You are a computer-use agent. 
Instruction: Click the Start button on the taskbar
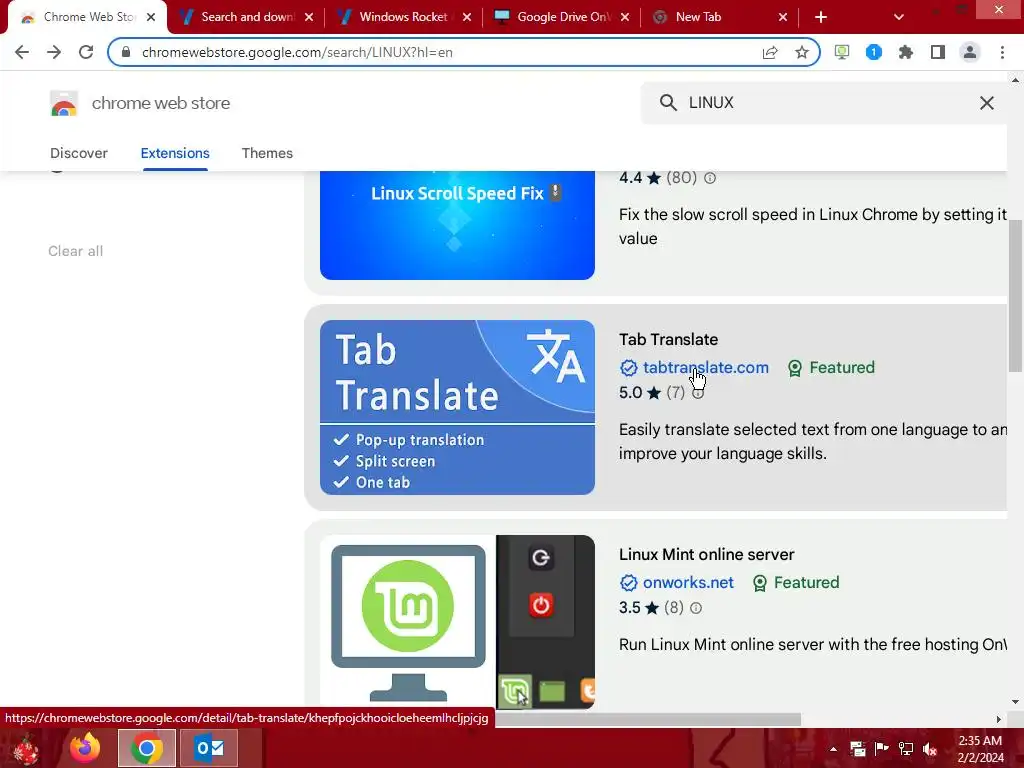tap(26, 748)
